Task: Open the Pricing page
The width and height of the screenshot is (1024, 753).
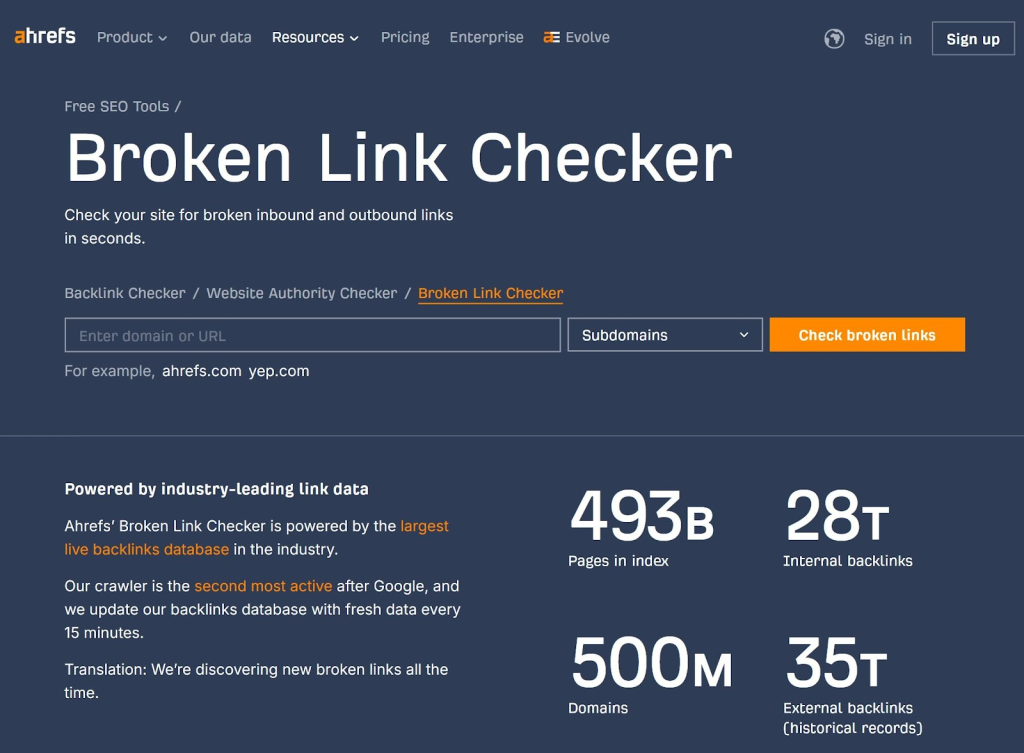Action: [405, 37]
